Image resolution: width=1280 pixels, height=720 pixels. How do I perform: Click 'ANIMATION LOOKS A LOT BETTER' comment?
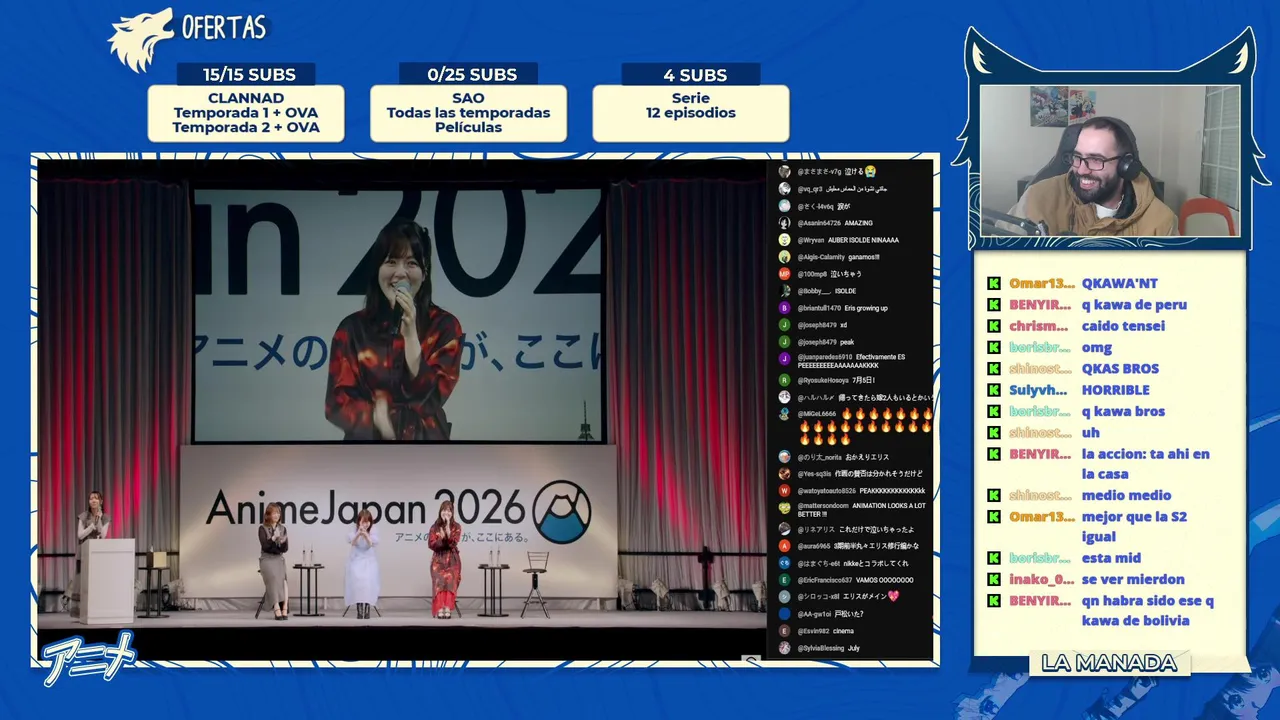click(862, 510)
